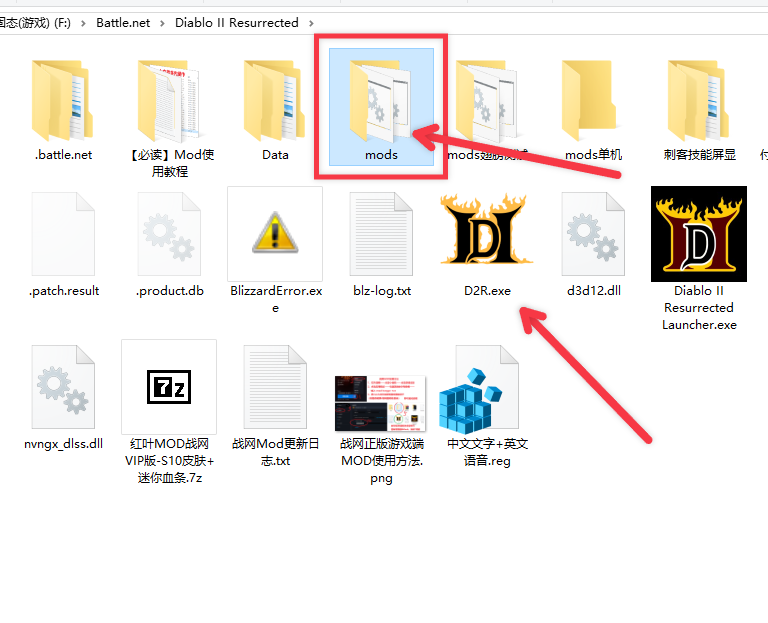768x623 pixels.
Task: Click the (F:) drive breadcrumb segment
Action: pos(35,23)
